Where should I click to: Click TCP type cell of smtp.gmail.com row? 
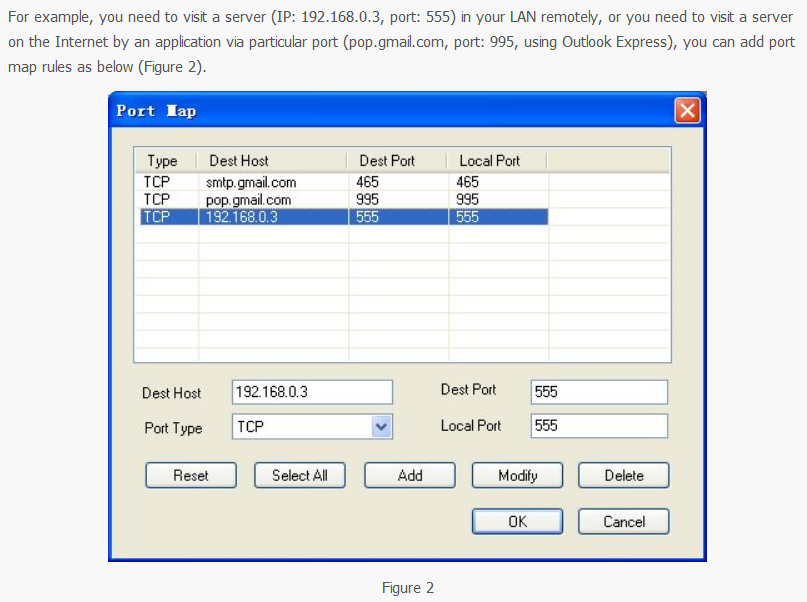pyautogui.click(x=156, y=182)
